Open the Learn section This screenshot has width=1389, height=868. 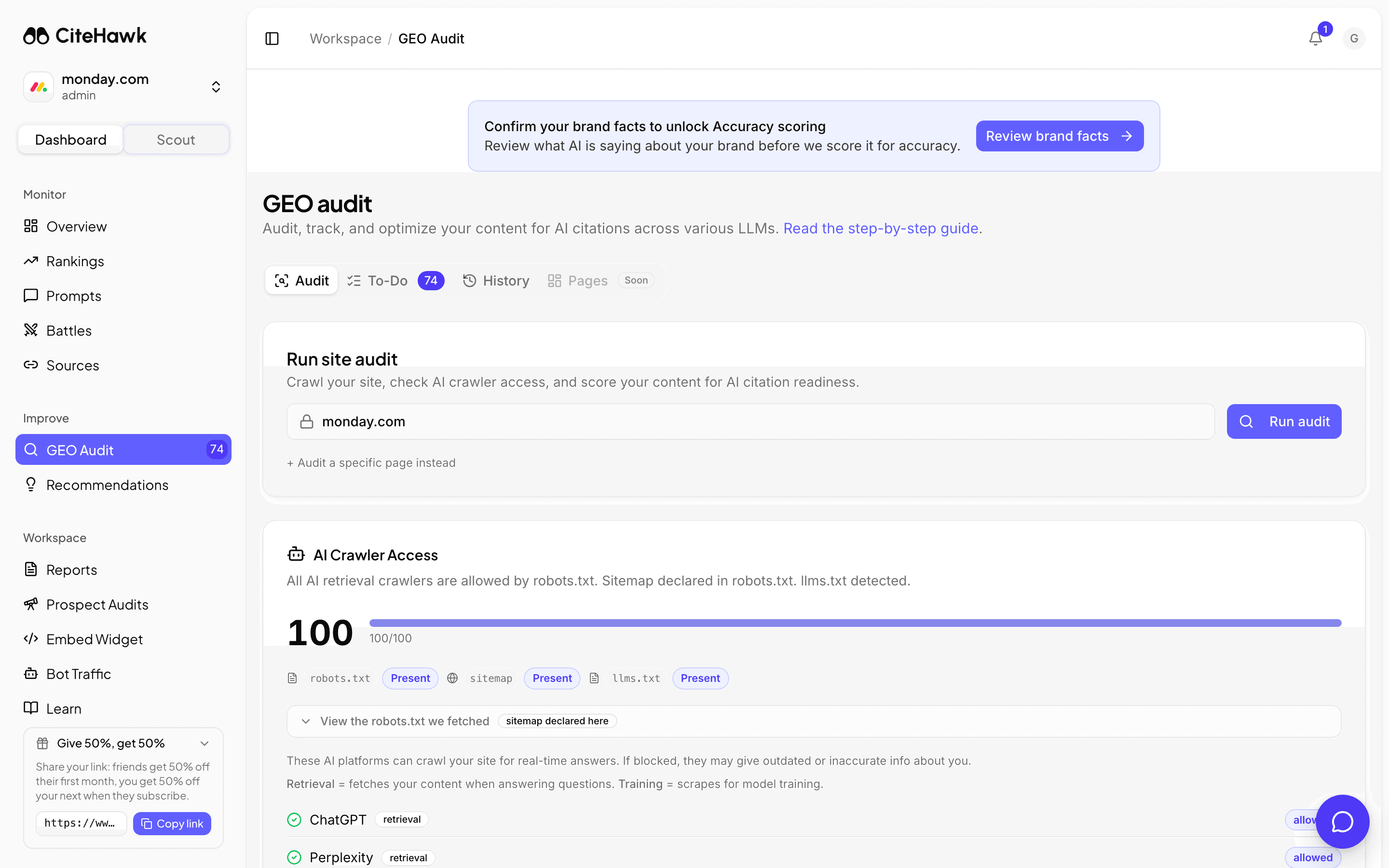pyautogui.click(x=123, y=708)
